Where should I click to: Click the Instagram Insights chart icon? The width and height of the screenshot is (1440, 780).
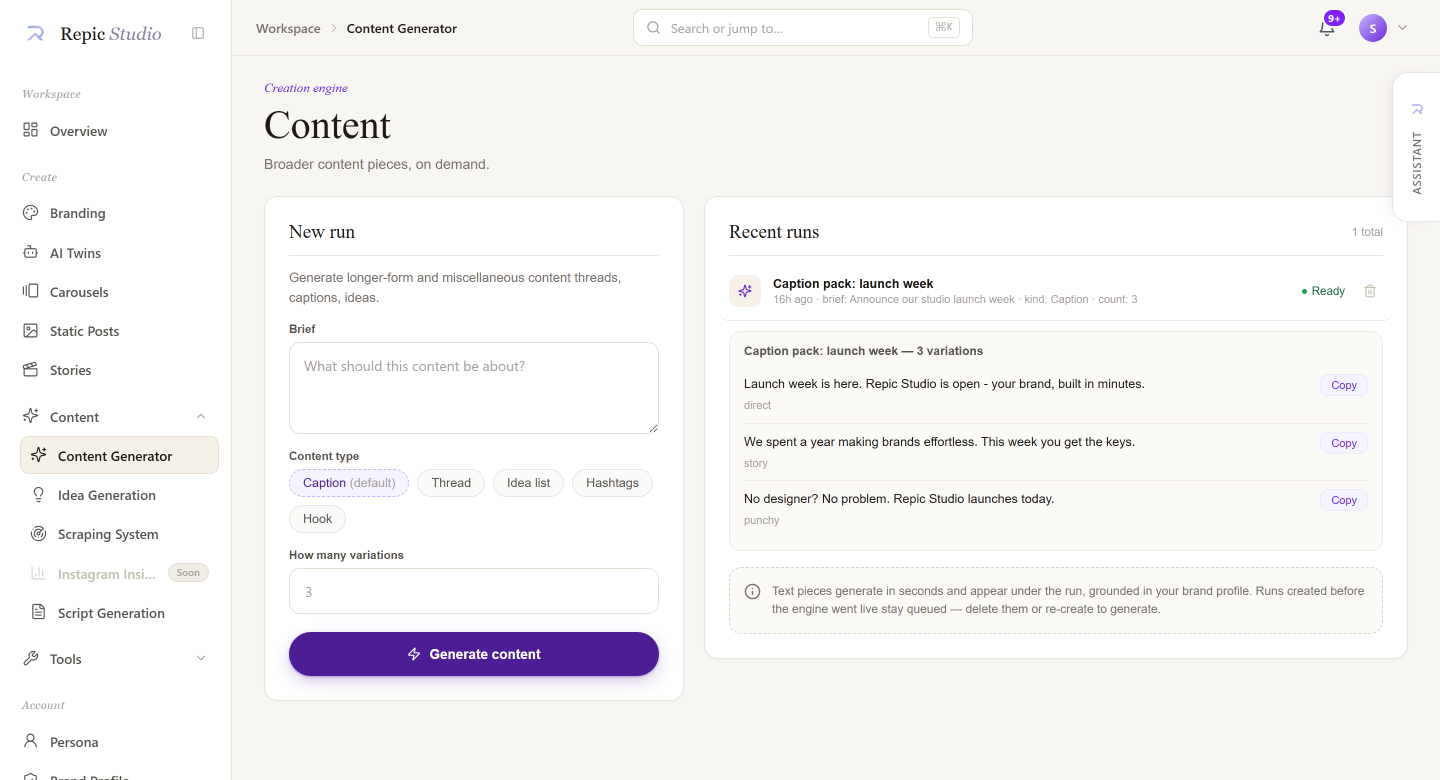39,573
